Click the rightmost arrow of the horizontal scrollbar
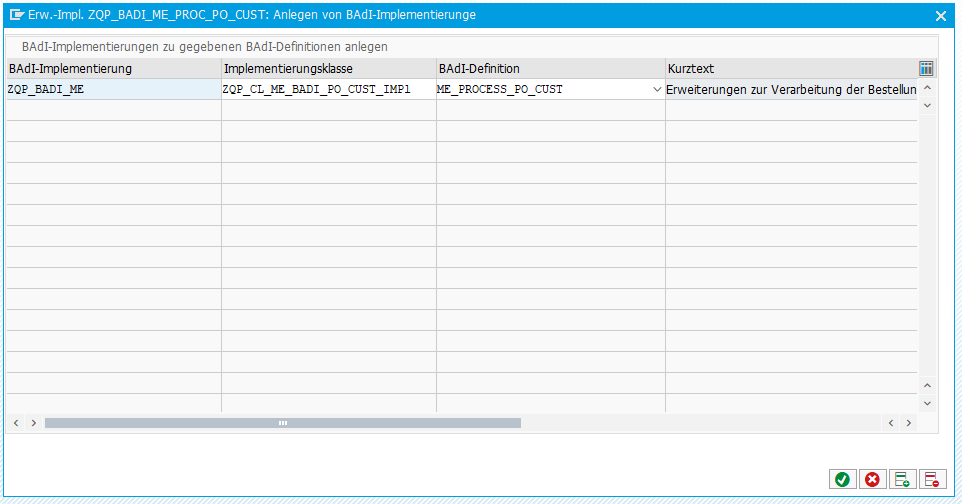 point(908,423)
